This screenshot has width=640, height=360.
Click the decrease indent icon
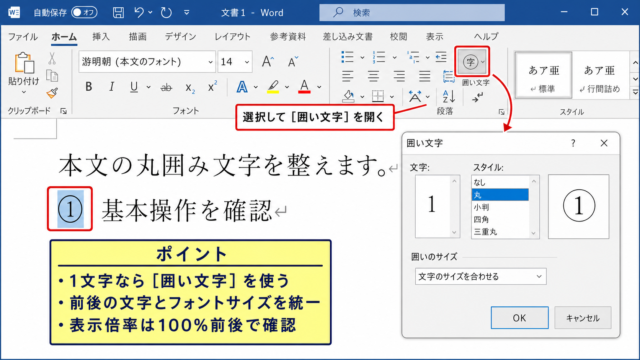pos(441,57)
